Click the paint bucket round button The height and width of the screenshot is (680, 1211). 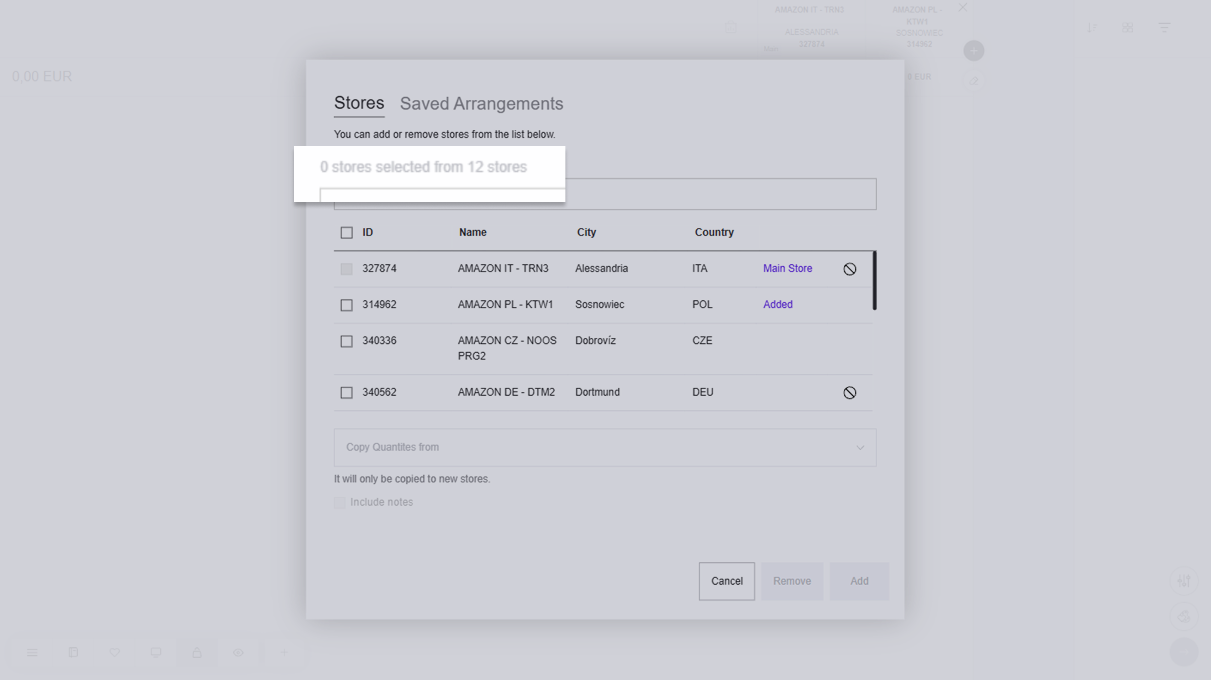point(1184,616)
